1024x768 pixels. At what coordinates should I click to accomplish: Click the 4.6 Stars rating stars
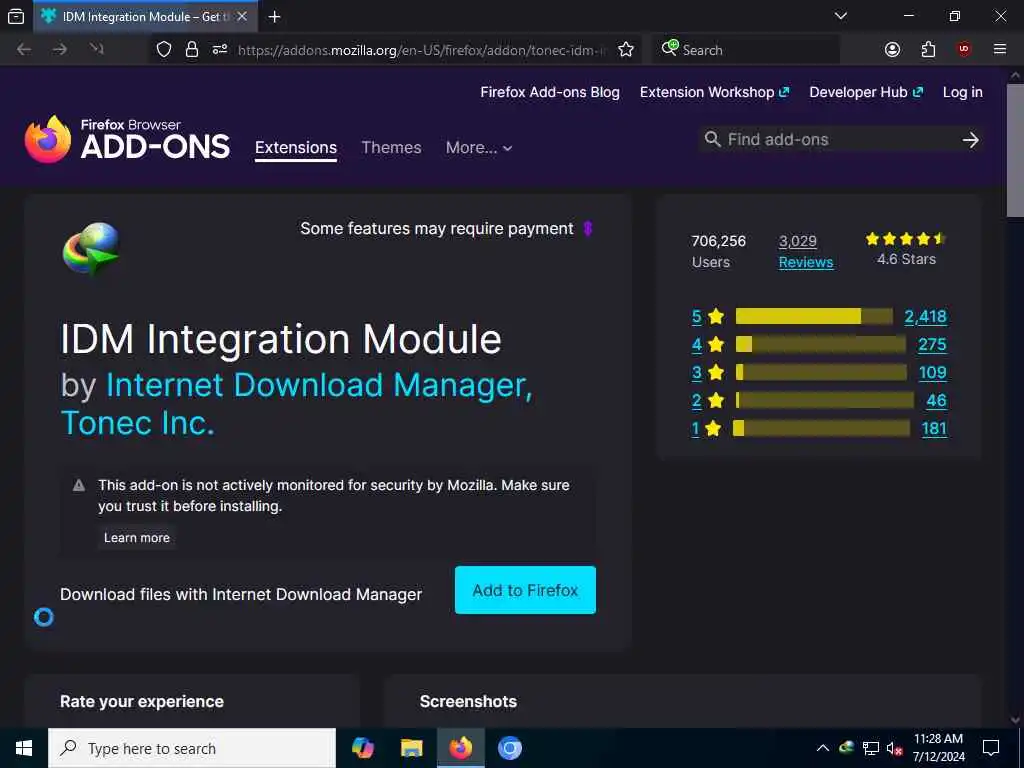(x=906, y=239)
